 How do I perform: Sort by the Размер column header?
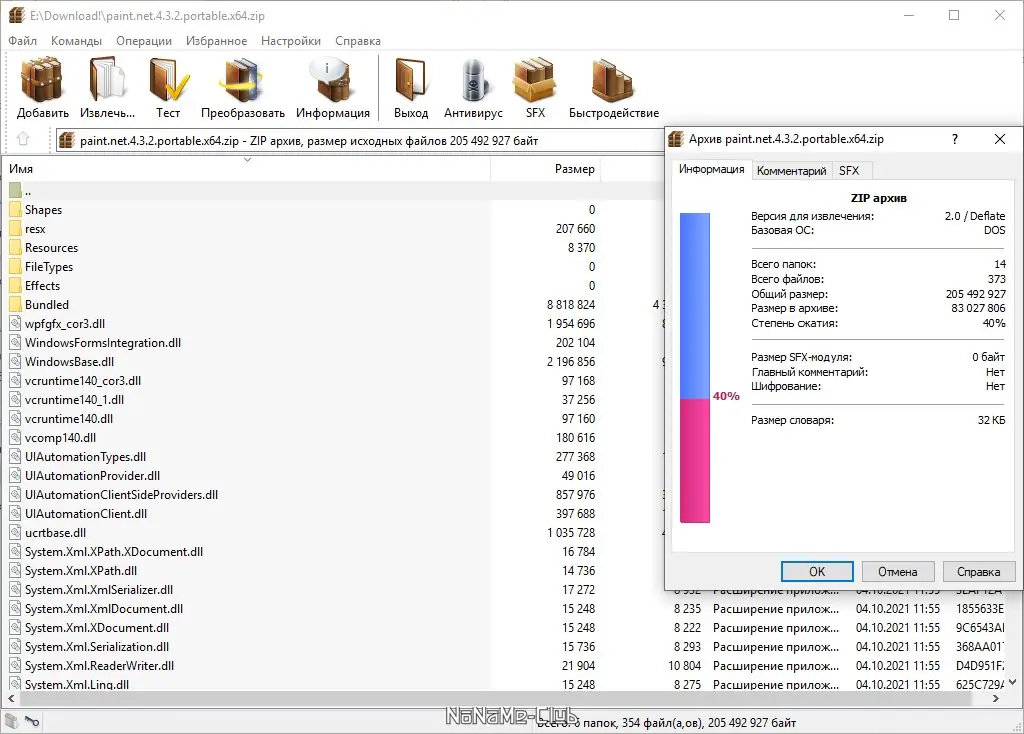point(545,168)
